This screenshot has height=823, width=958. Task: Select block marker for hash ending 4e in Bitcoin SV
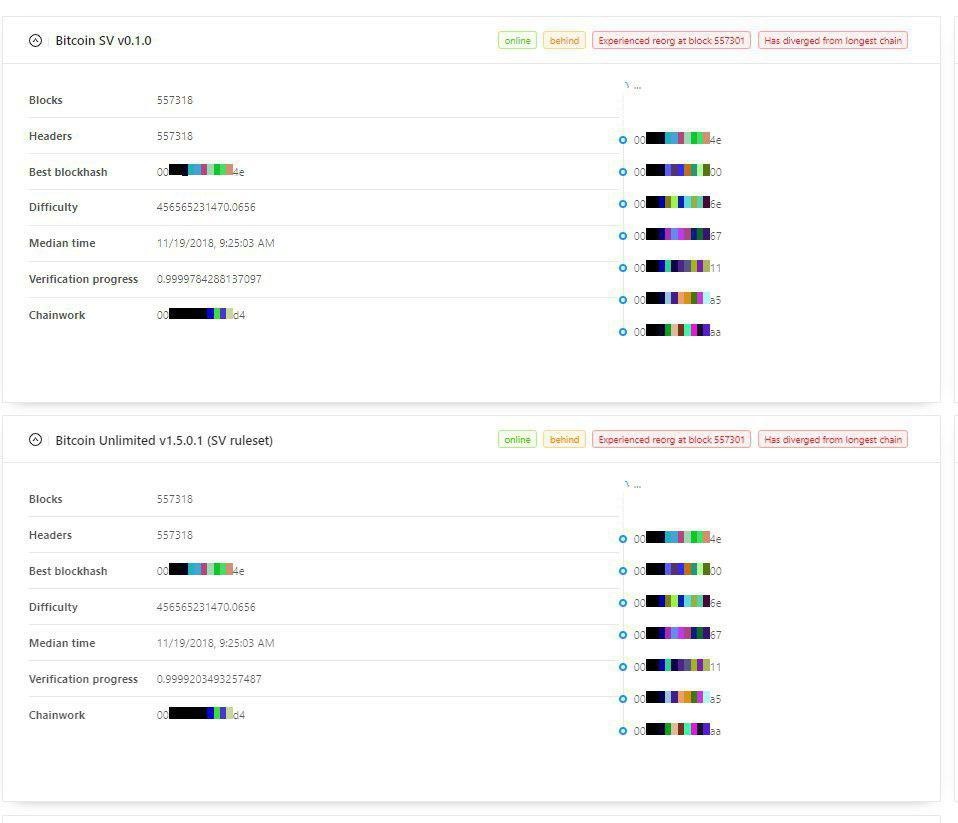(623, 140)
